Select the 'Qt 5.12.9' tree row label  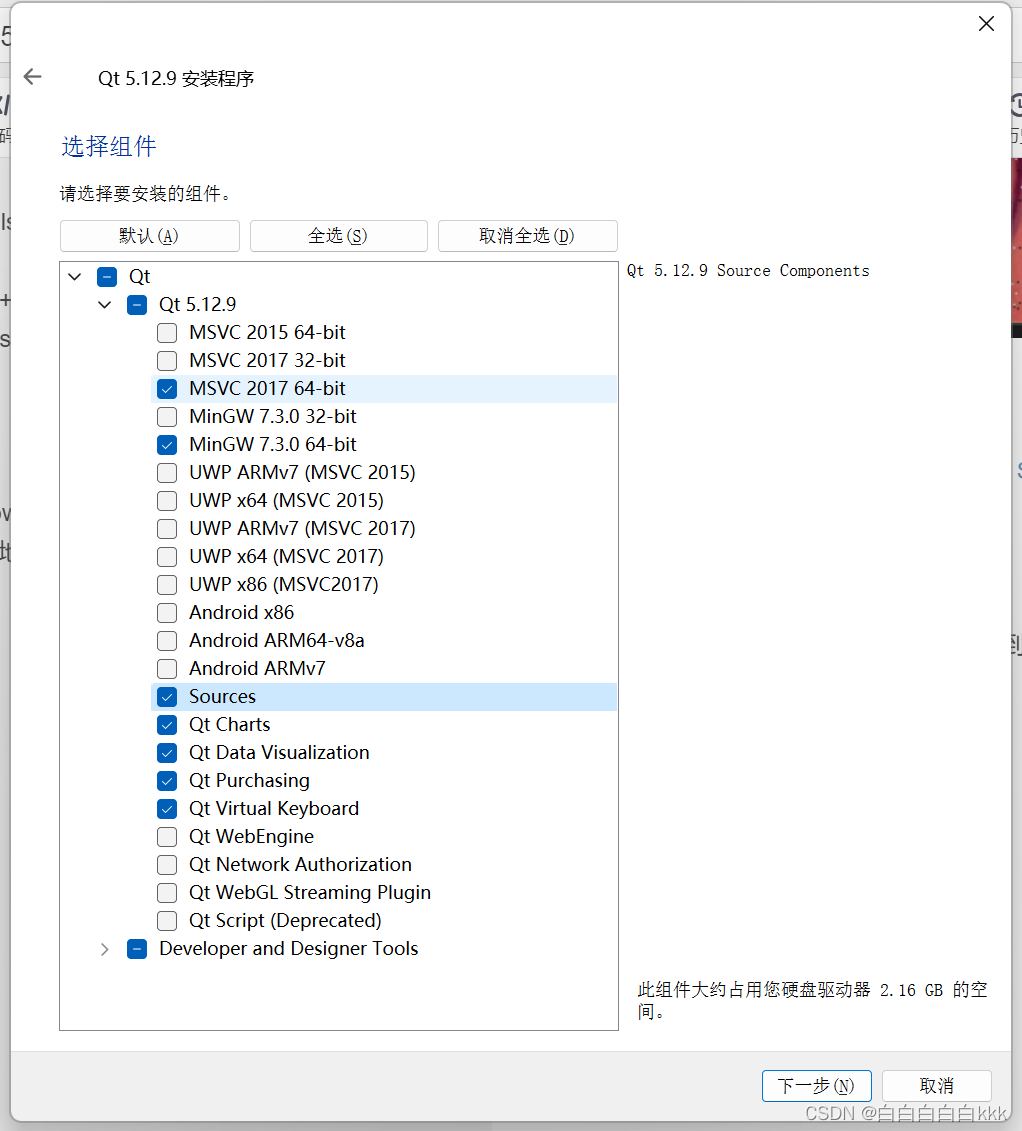198,304
